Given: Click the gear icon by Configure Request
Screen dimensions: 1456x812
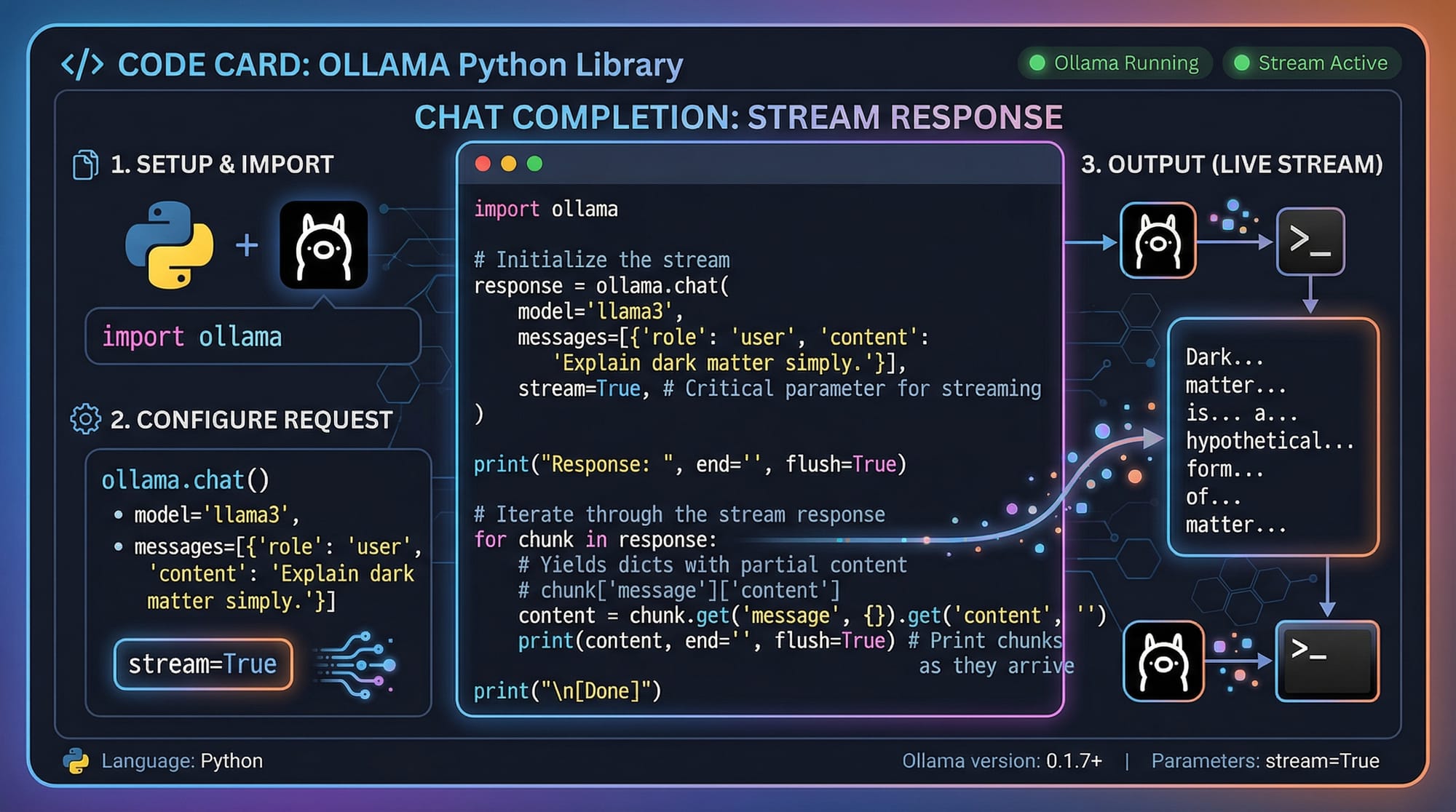Looking at the screenshot, I should coord(85,419).
